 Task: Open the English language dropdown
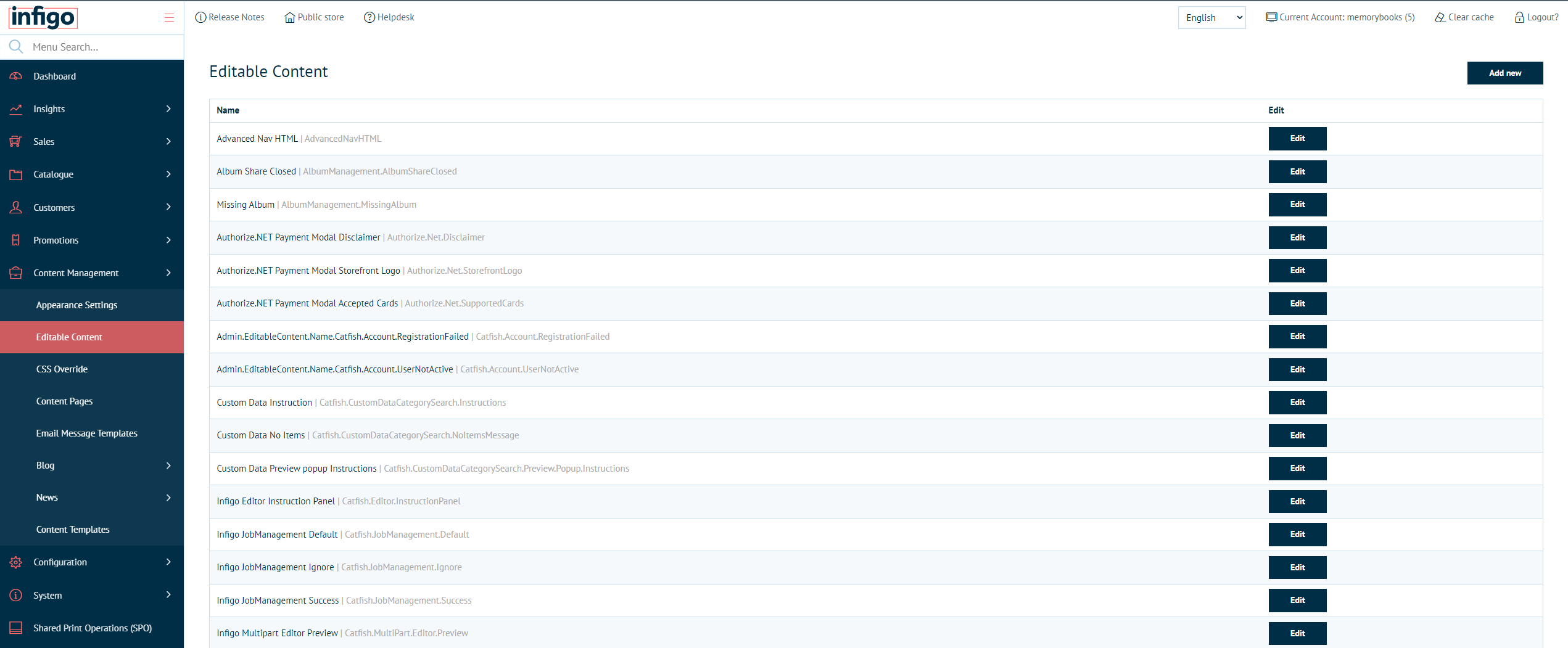click(x=1211, y=18)
